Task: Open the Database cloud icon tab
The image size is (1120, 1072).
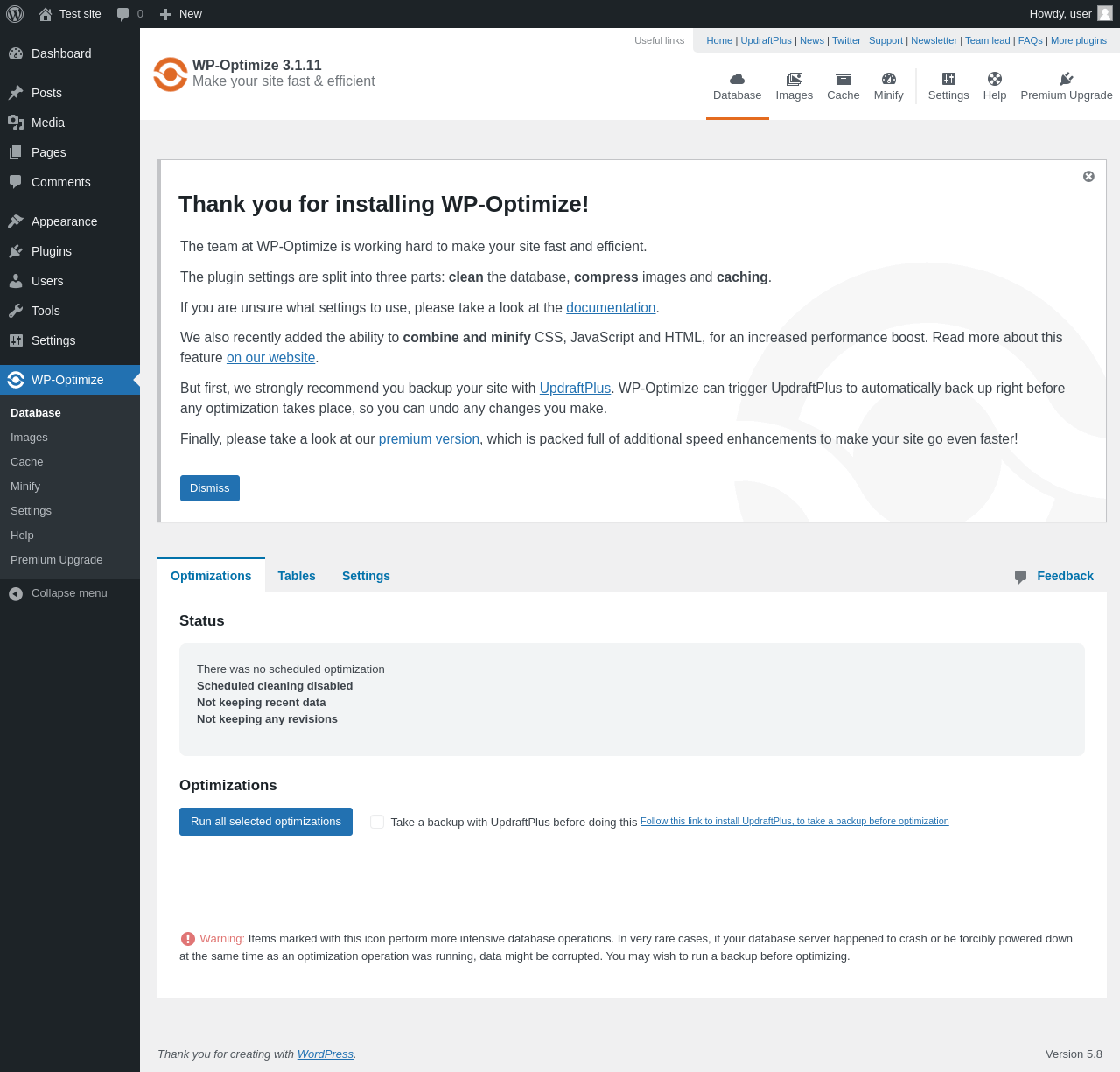Action: [738, 79]
